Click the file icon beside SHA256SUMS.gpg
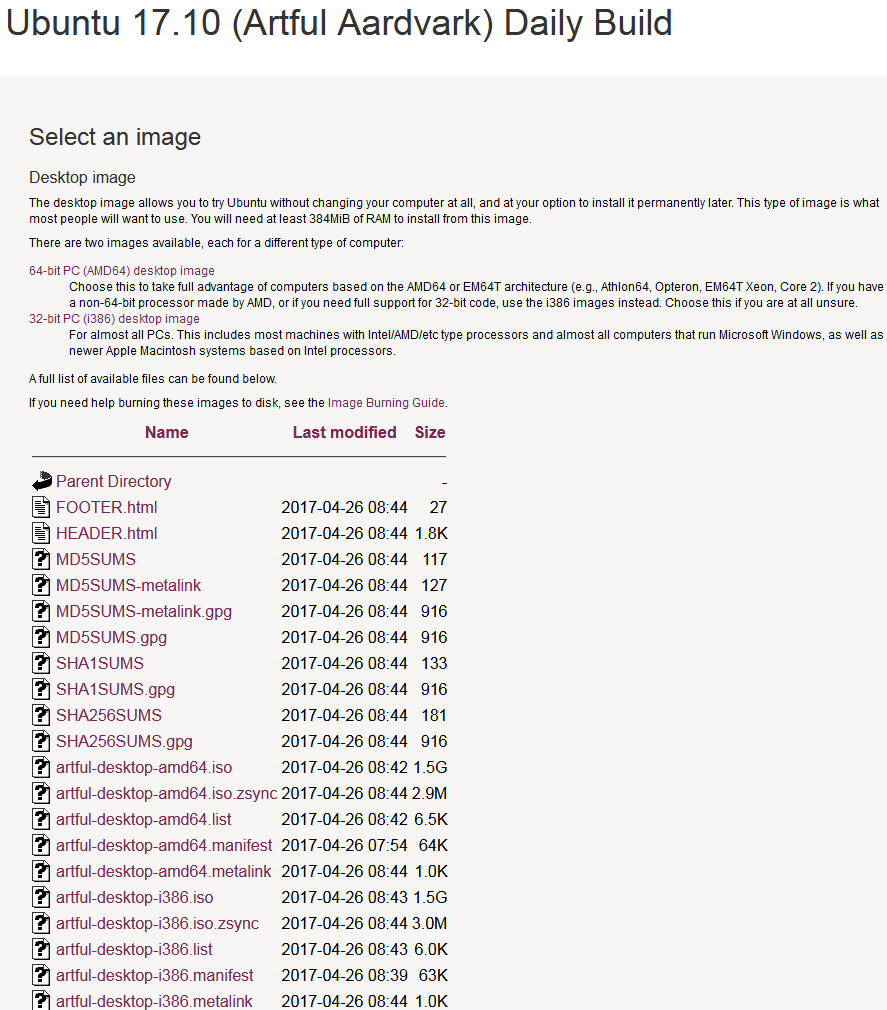The image size is (887, 1010). pos(41,741)
